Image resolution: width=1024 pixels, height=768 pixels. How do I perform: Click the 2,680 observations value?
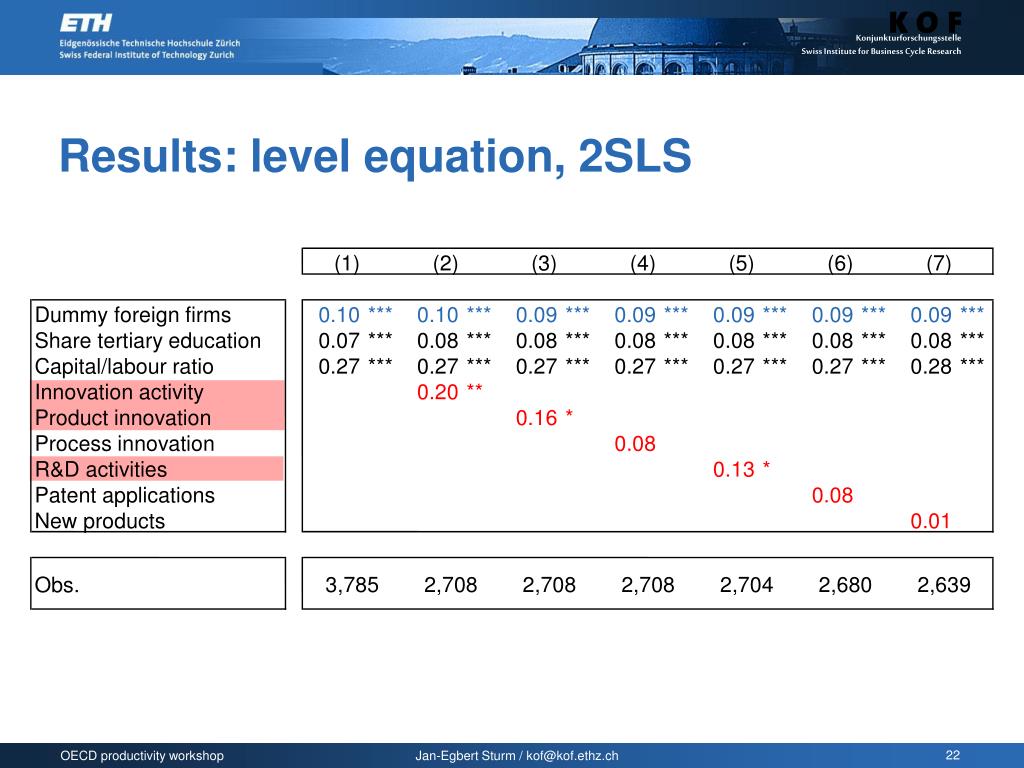[x=844, y=584]
